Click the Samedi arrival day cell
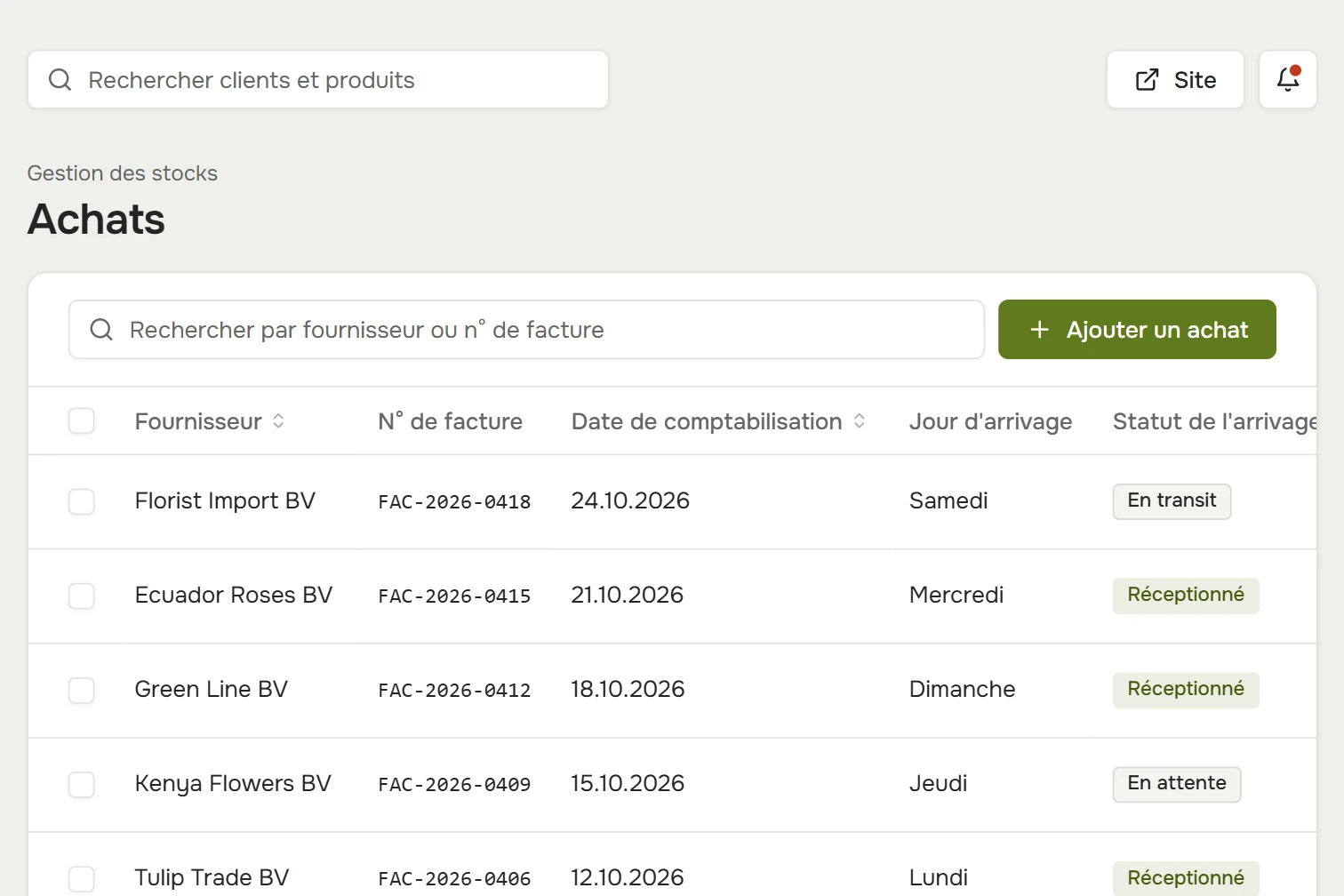Viewport: 1344px width, 896px height. click(948, 501)
